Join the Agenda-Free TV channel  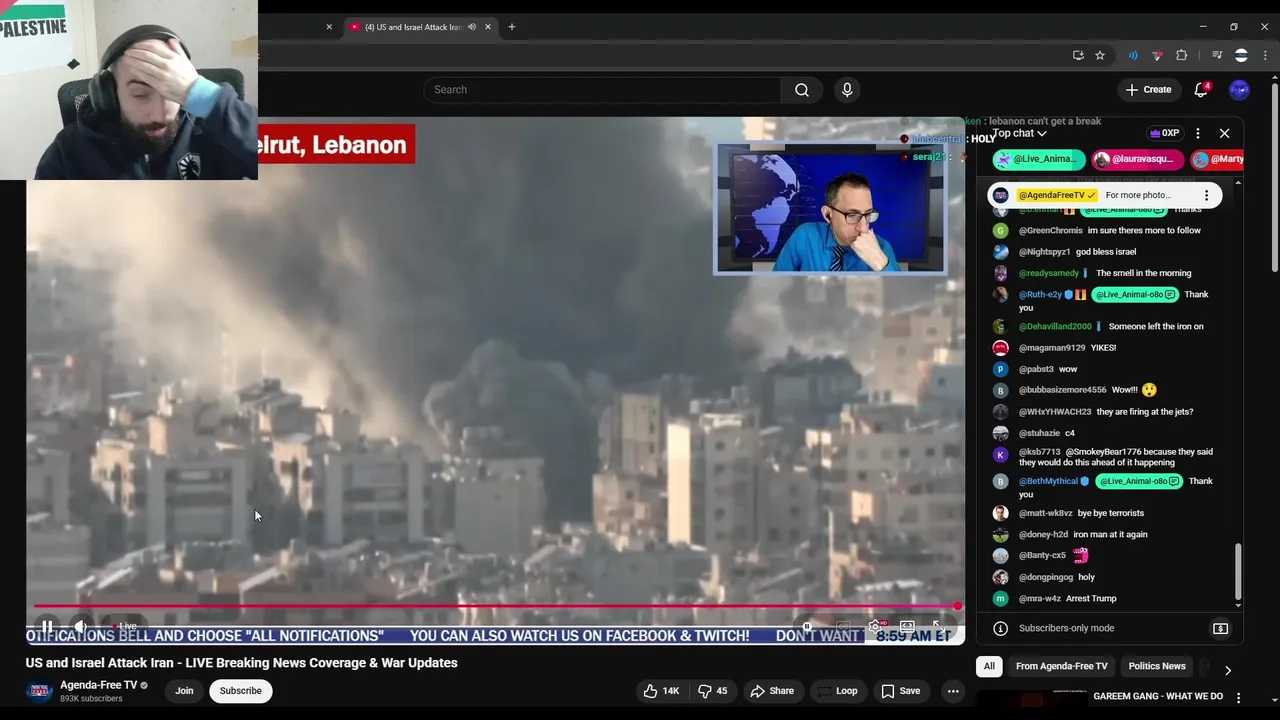click(184, 691)
